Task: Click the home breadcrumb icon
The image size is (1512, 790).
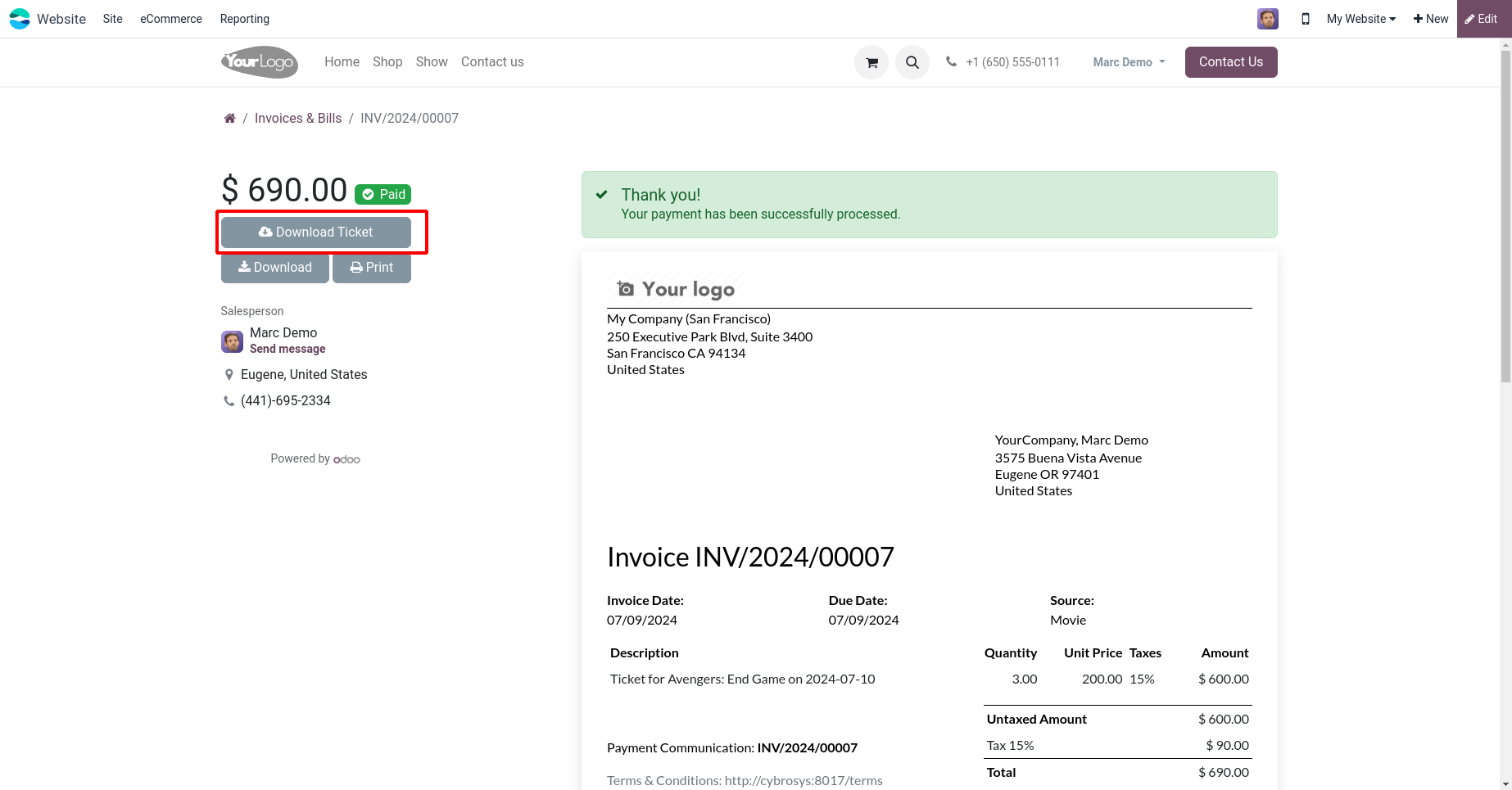Action: (x=230, y=119)
